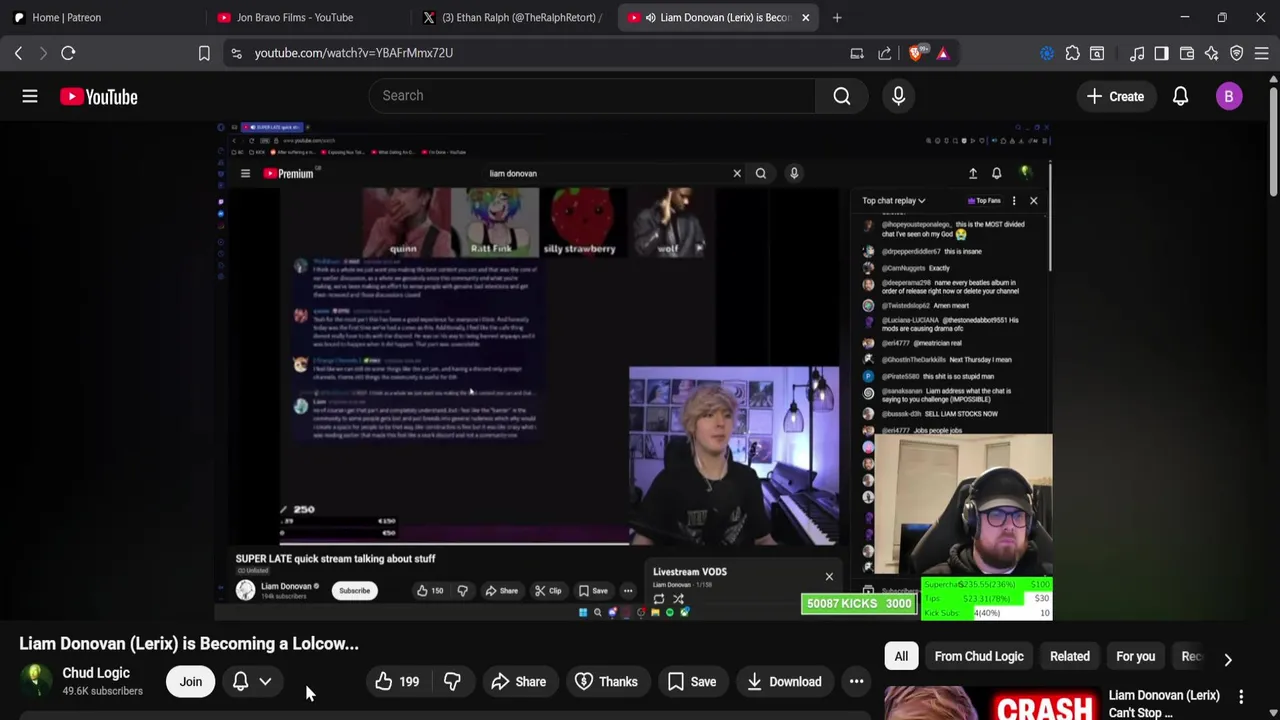The width and height of the screenshot is (1280, 720).
Task: Open the blue circular extension icon
Action: pyautogui.click(x=1047, y=53)
